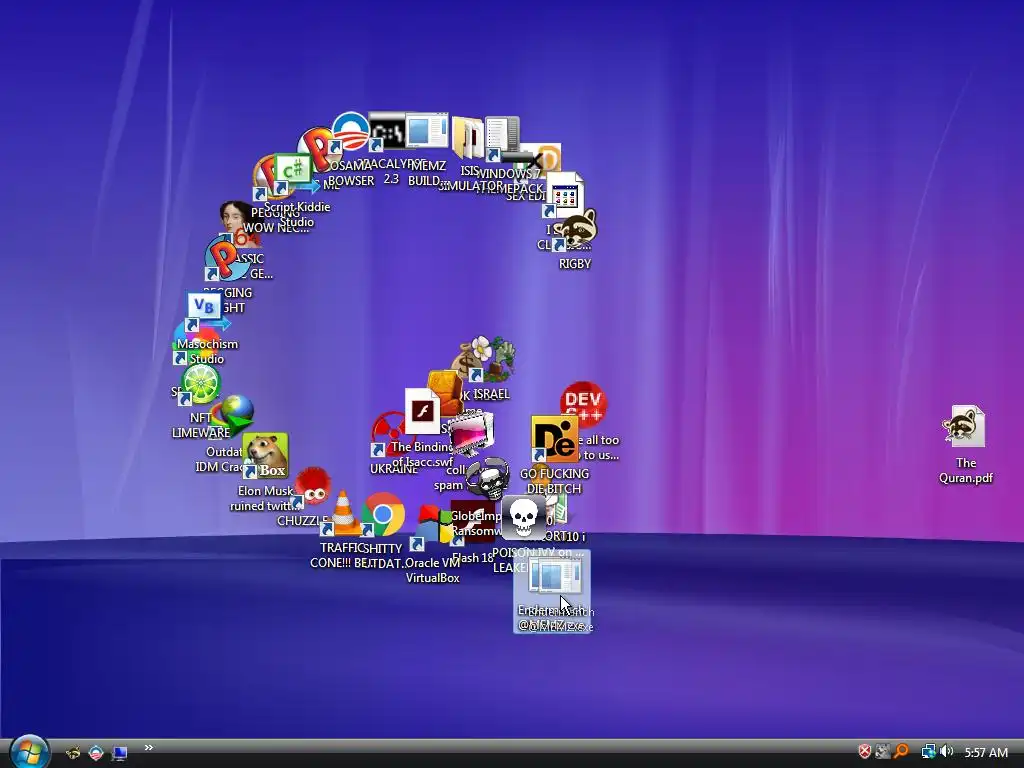Expand quick launch overflow chevron
This screenshot has height=768, width=1024.
click(148, 748)
